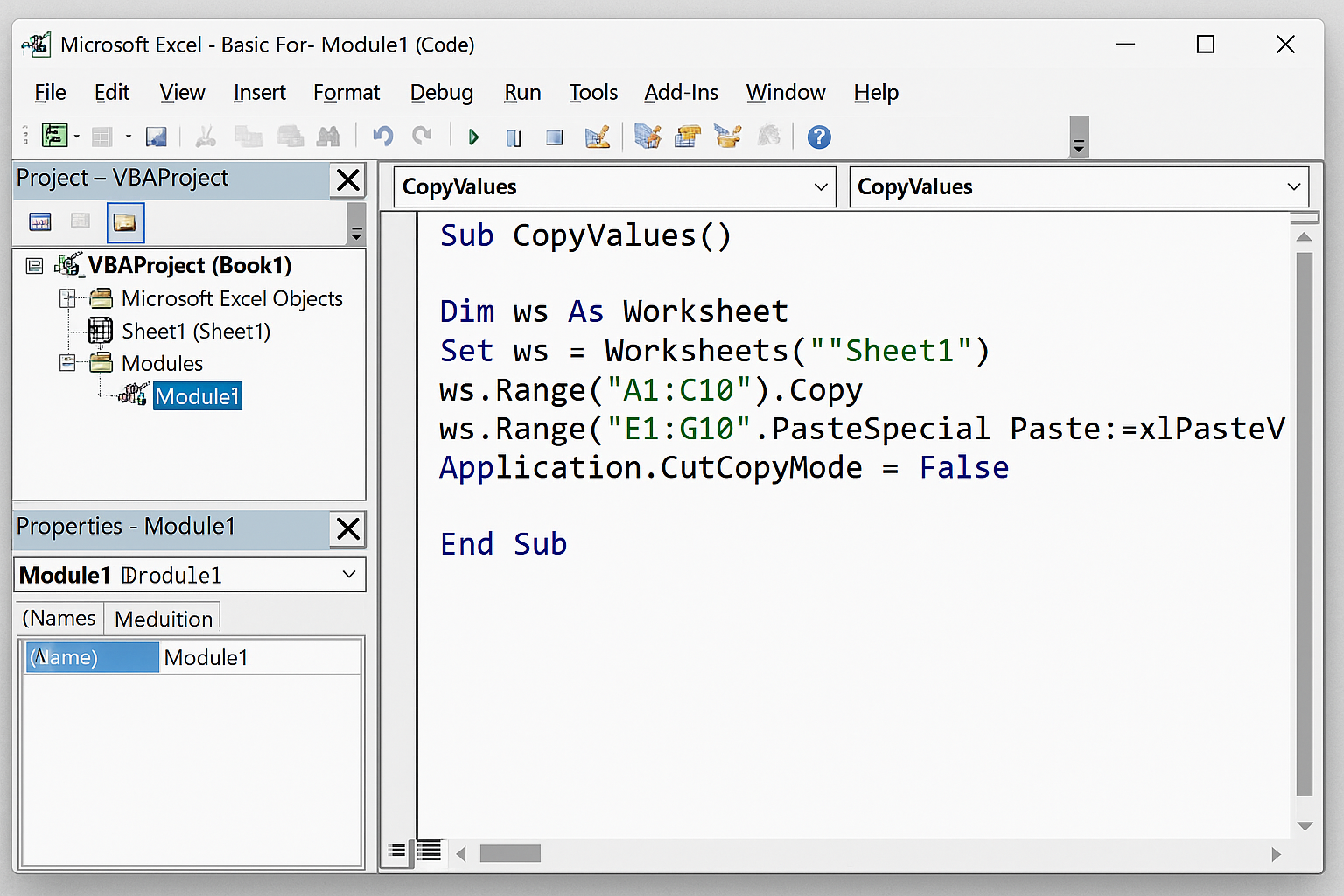Click the vertical scrollbar down arrow

coord(1305,826)
